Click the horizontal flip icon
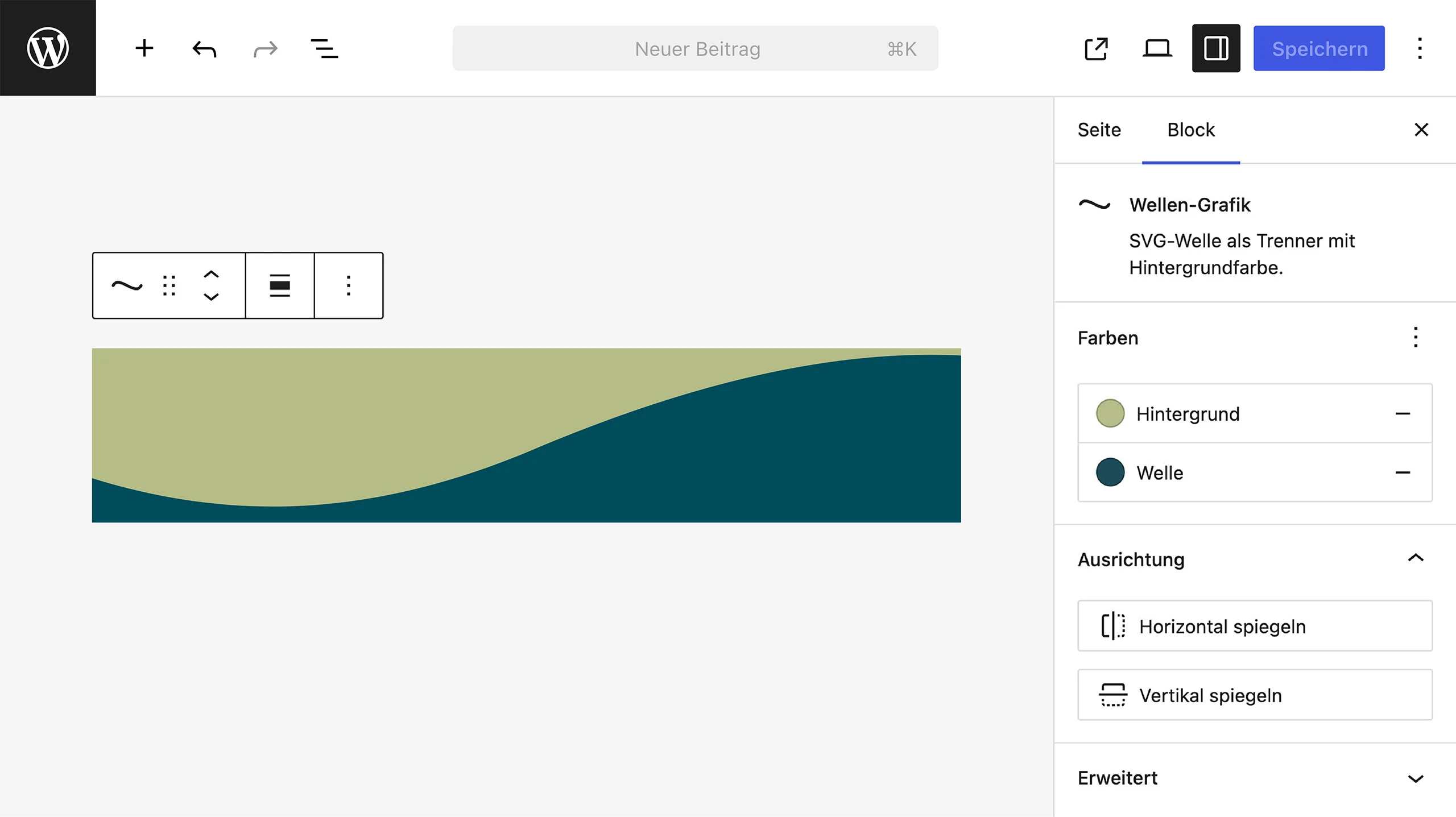Screen dimensions: 1456x817 point(1113,626)
